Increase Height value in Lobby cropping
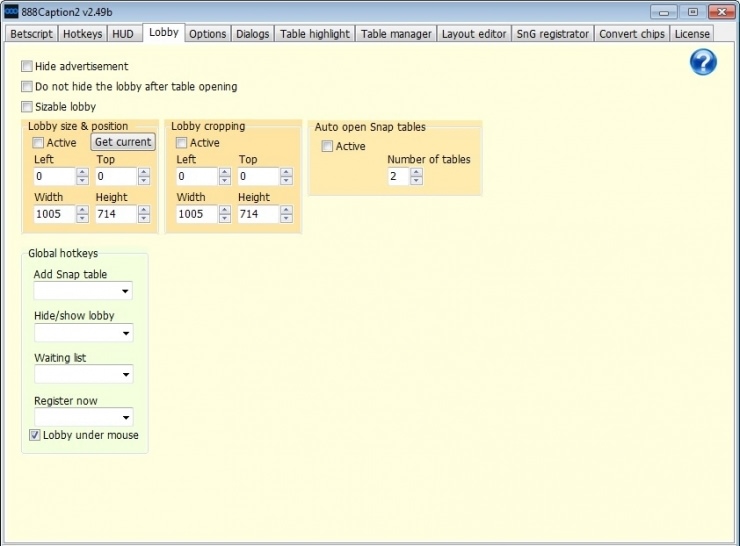This screenshot has width=740, height=546. (x=286, y=210)
